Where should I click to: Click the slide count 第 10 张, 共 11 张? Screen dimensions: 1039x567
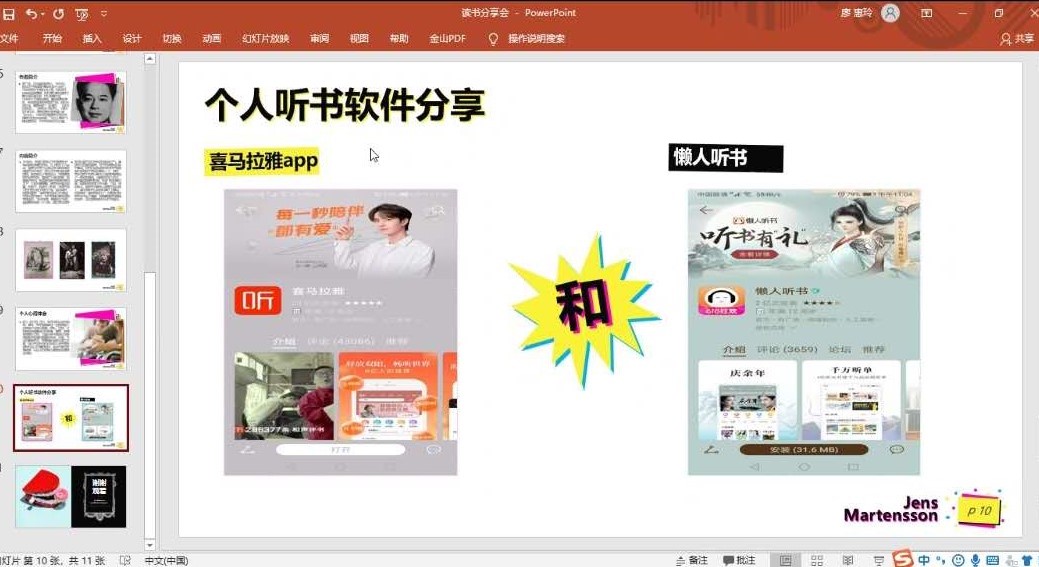[53, 561]
